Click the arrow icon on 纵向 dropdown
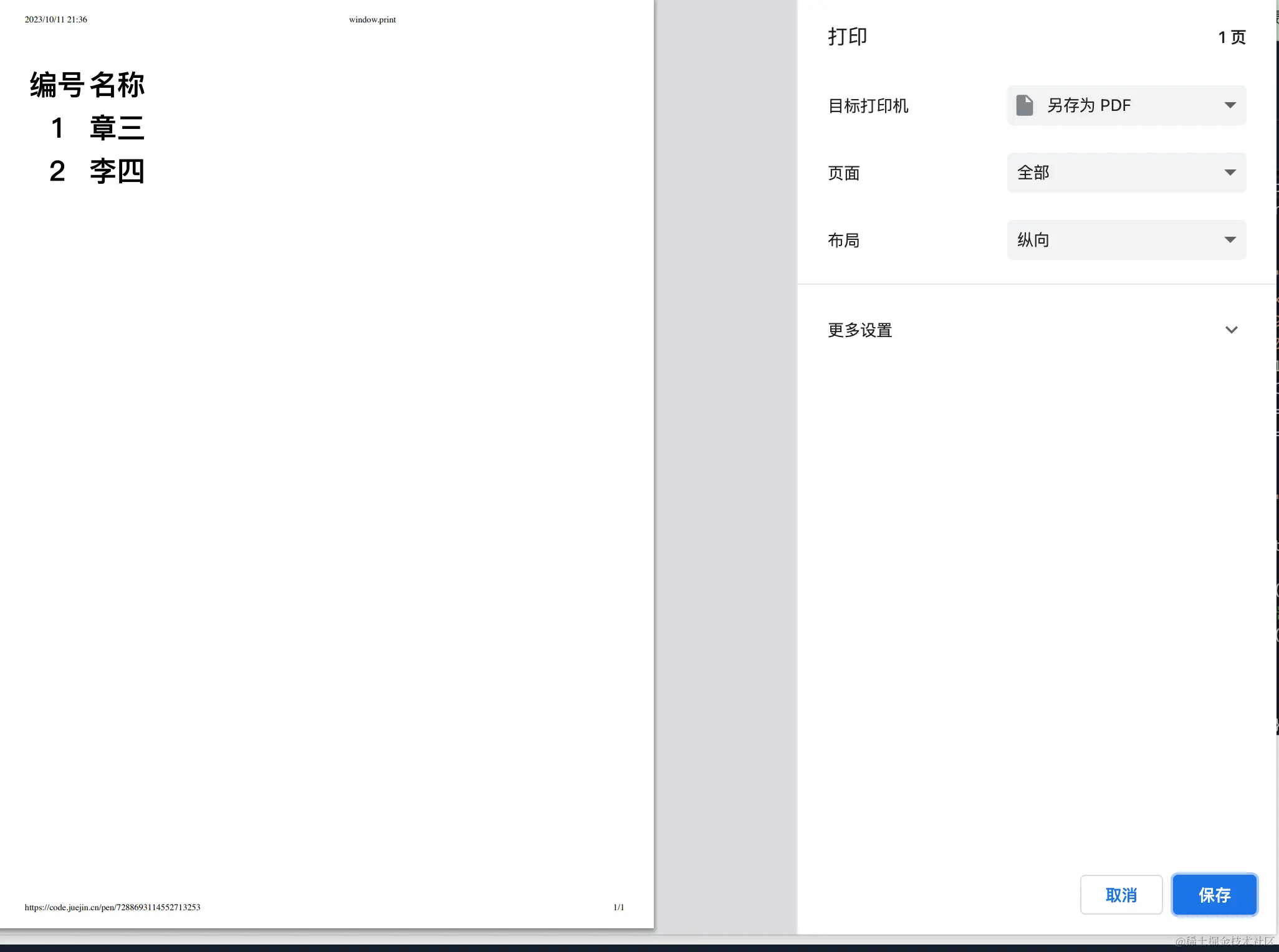1279x952 pixels. [x=1230, y=240]
